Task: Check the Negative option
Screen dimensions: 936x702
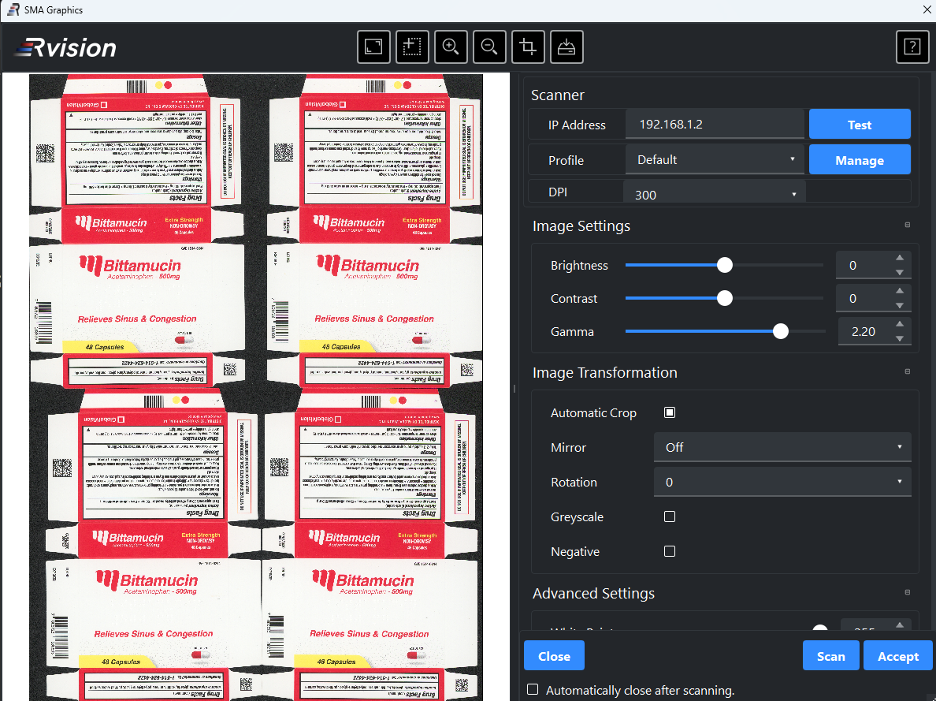Action: point(670,552)
